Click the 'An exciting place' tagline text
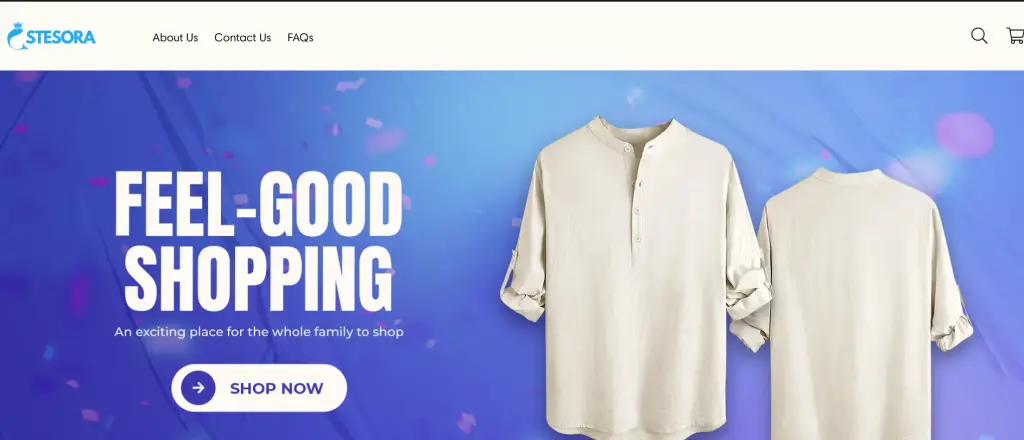The width and height of the screenshot is (1024, 440). tap(259, 332)
